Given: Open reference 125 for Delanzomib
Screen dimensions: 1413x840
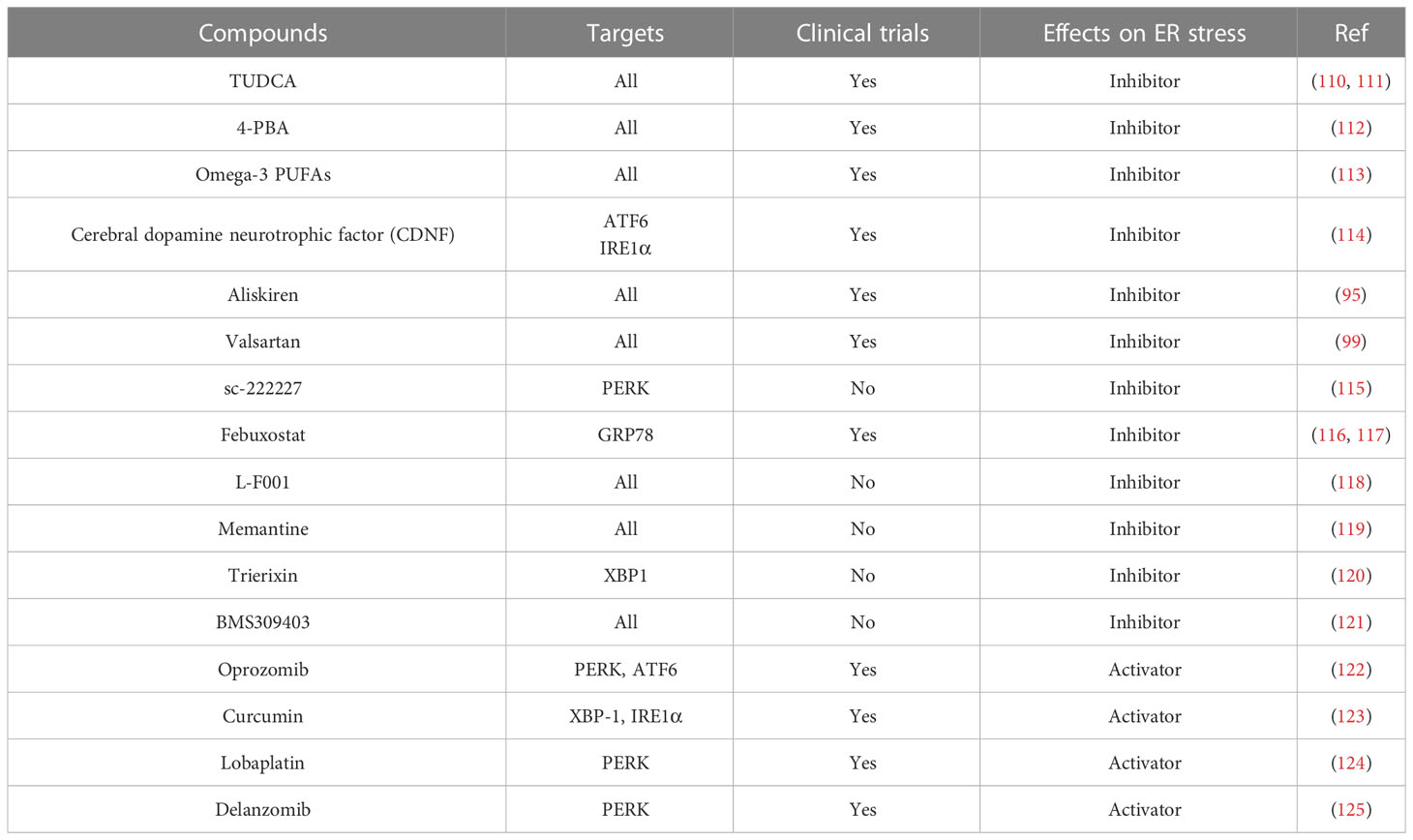Looking at the screenshot, I should pyautogui.click(x=1351, y=810).
